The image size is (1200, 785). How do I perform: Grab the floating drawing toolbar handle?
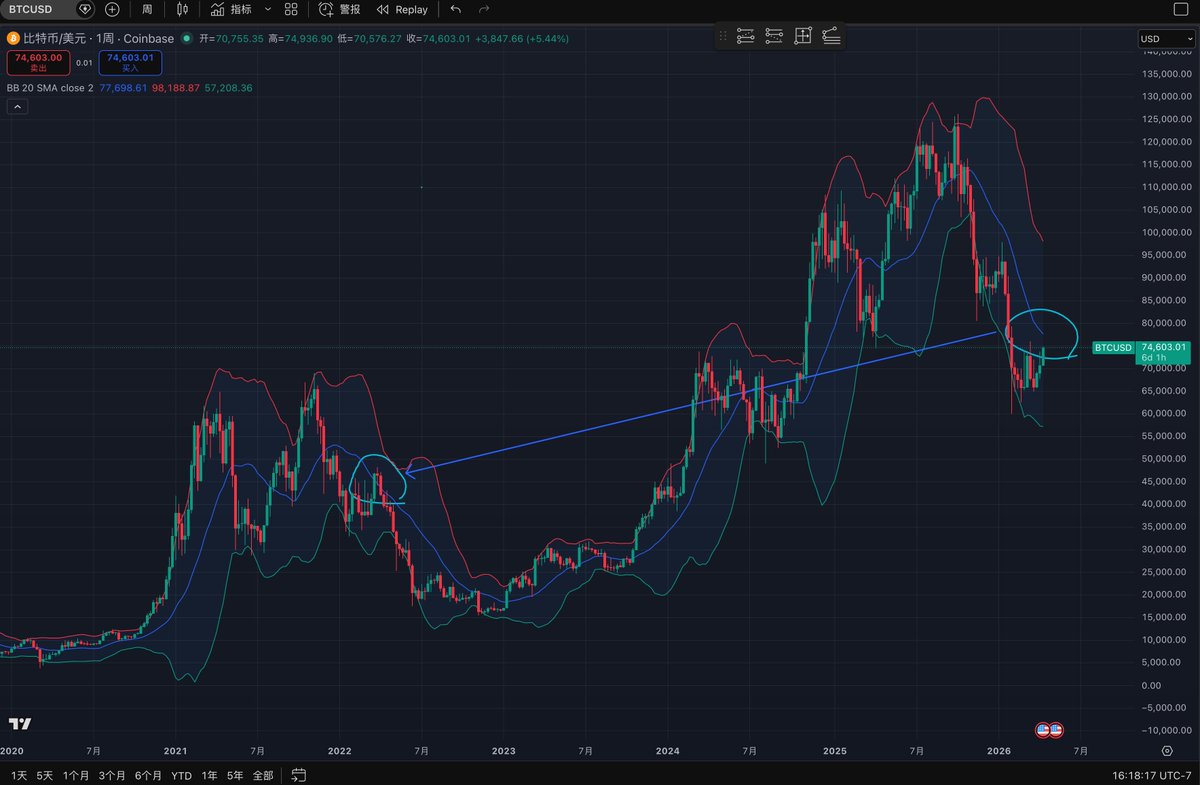click(723, 36)
